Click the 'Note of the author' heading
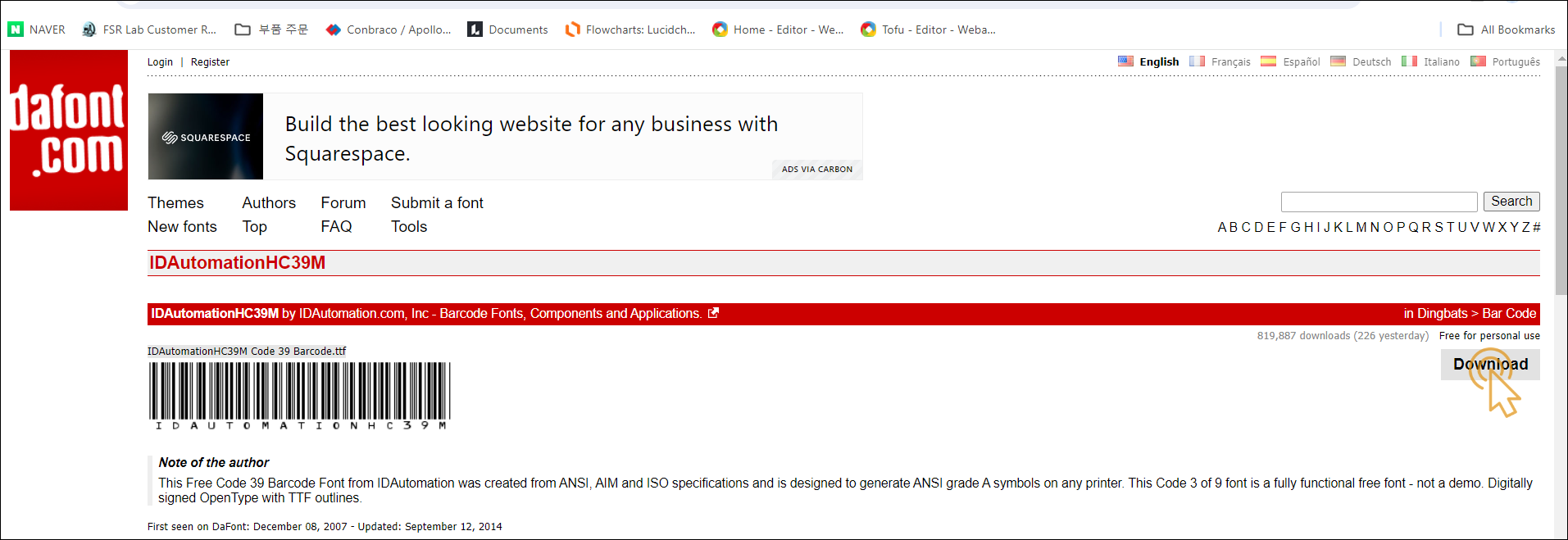This screenshot has width=1568, height=540. tap(213, 462)
